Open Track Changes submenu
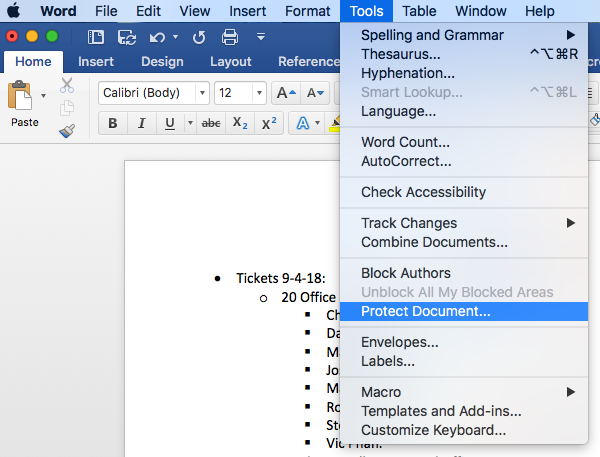The height and width of the screenshot is (457, 600). (464, 223)
